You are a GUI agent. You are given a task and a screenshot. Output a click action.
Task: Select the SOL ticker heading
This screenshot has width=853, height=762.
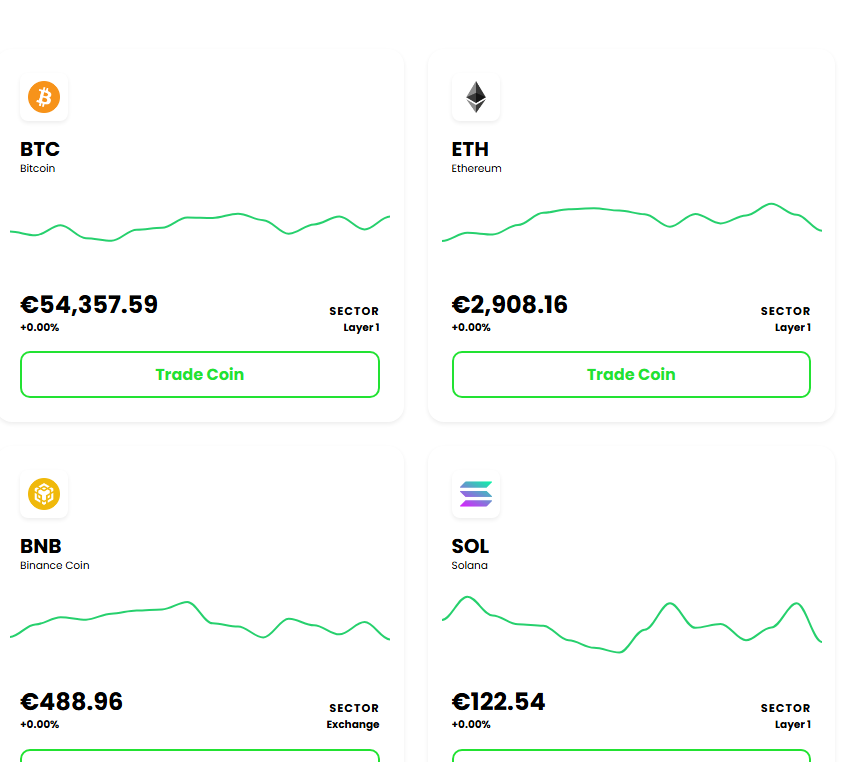pyautogui.click(x=470, y=546)
